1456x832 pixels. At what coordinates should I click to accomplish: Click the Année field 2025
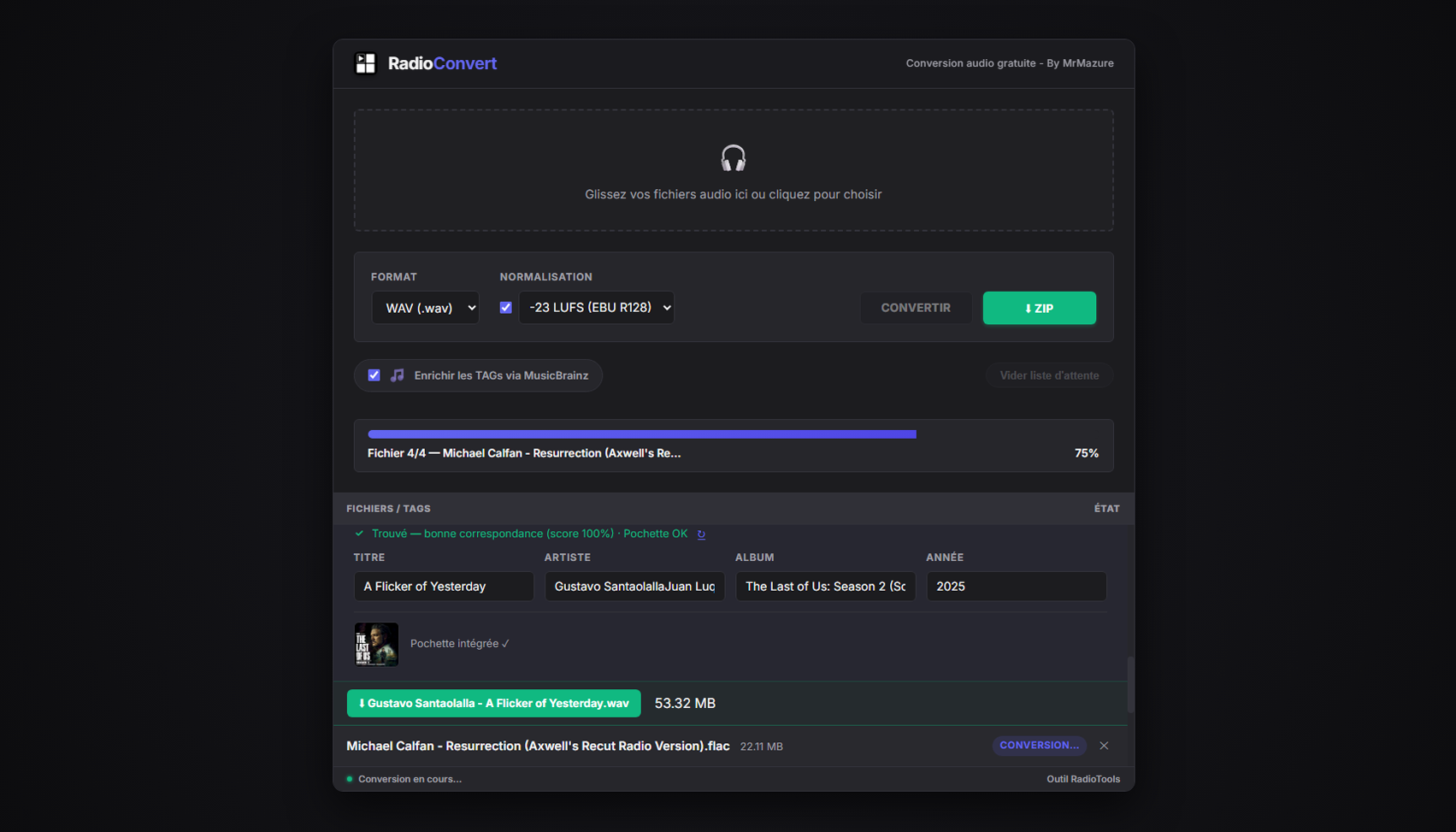1017,587
